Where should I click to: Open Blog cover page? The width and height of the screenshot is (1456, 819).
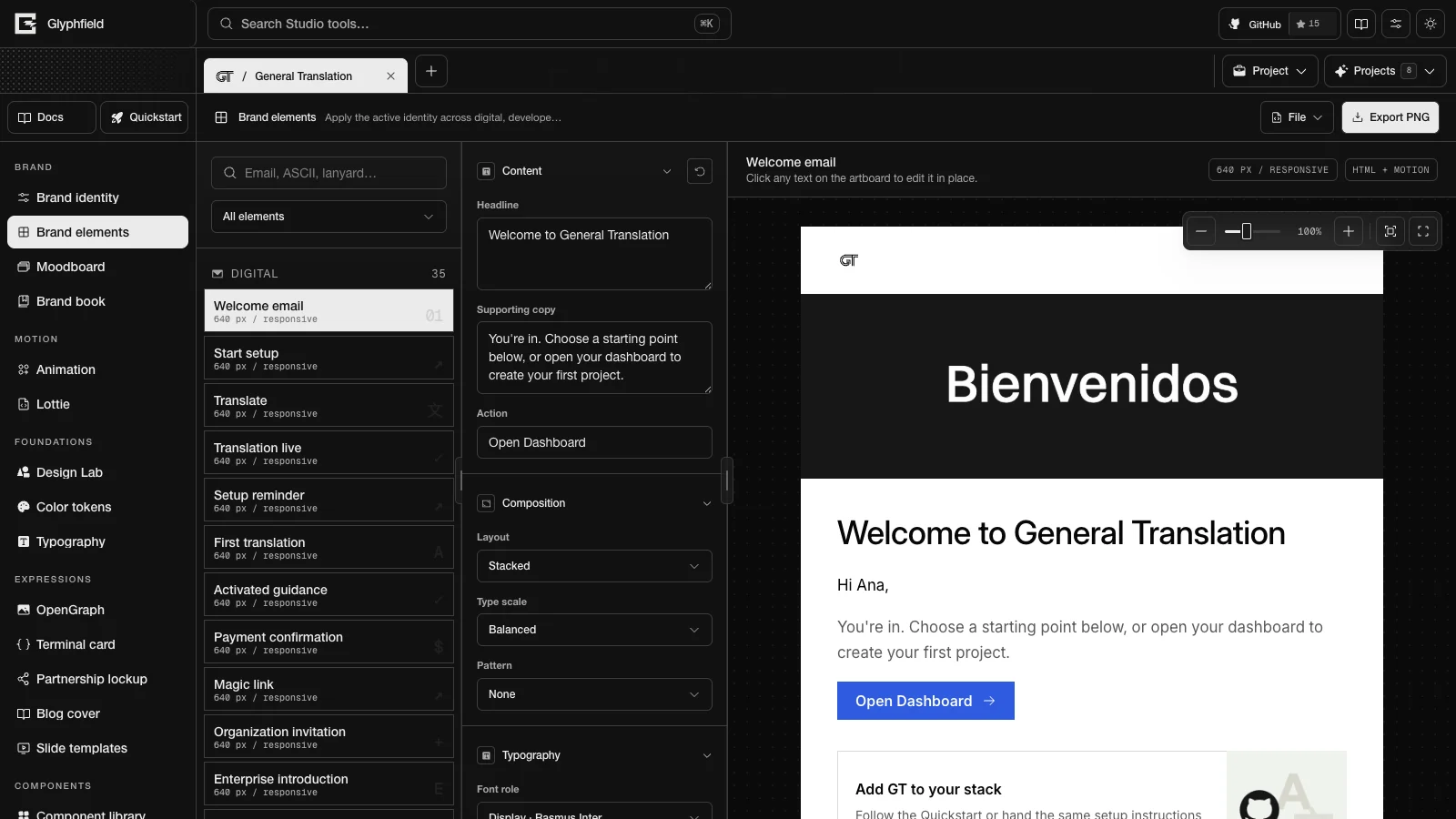97,713
